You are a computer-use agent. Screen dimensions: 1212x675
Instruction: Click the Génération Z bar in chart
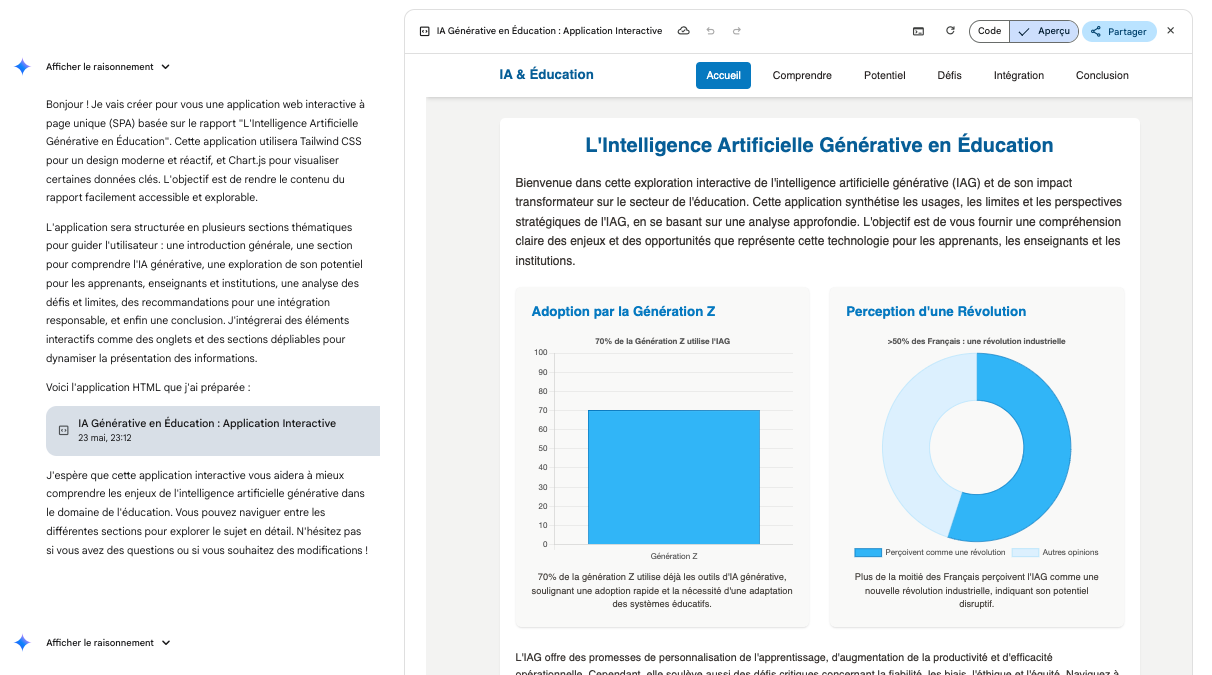click(673, 476)
